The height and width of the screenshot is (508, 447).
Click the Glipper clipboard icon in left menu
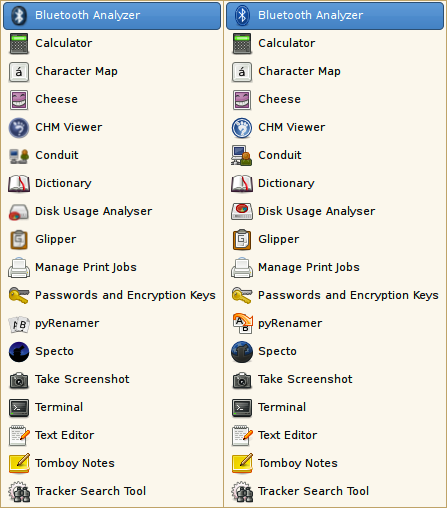(19, 239)
